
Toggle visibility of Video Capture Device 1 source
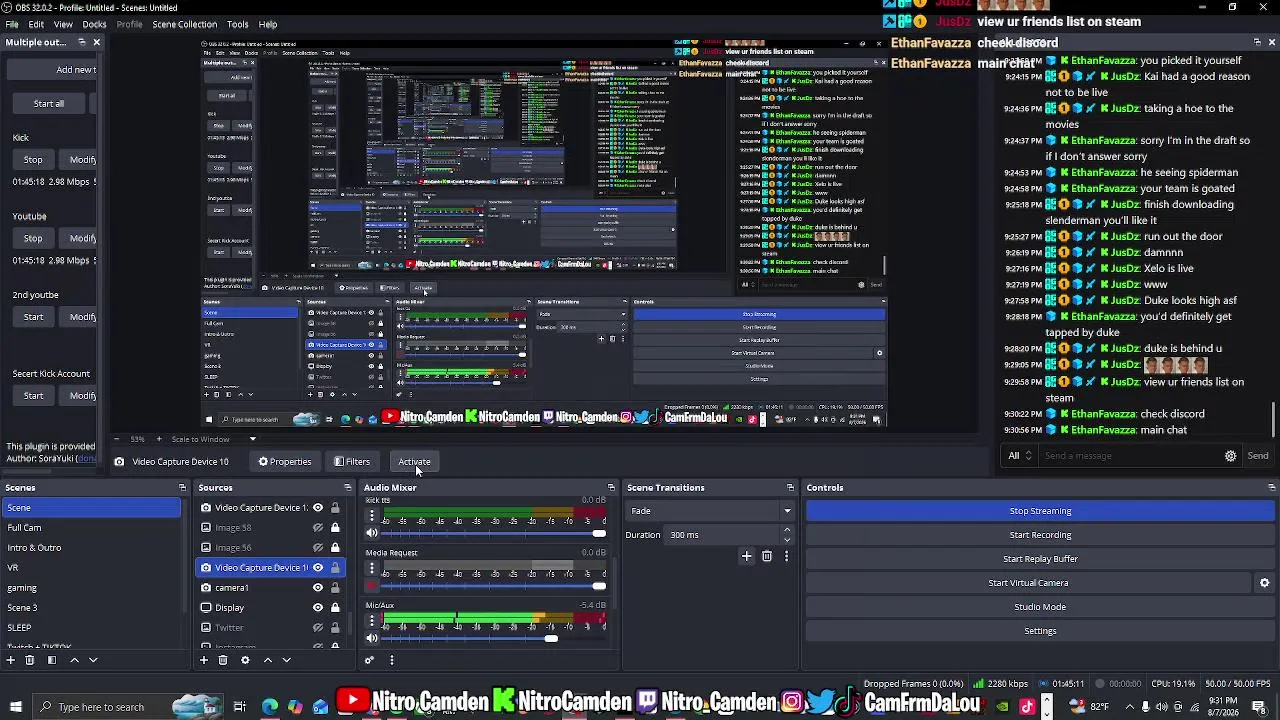(318, 508)
